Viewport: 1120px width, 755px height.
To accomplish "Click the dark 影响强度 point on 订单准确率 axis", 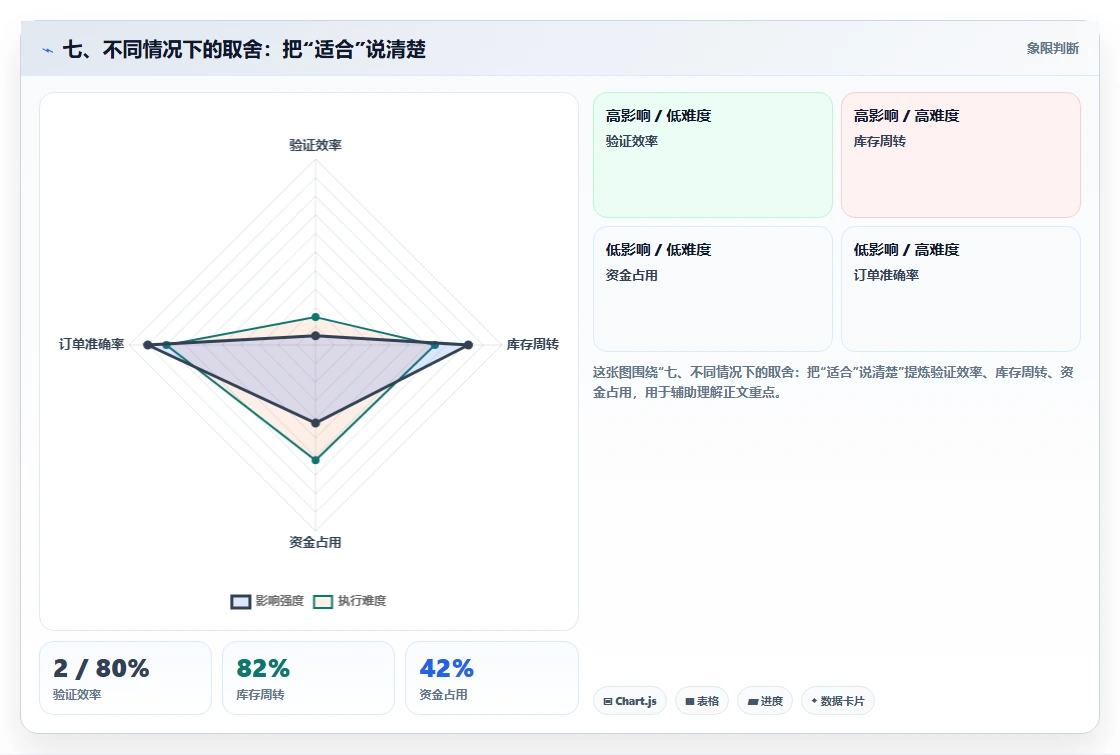I will click(x=148, y=345).
